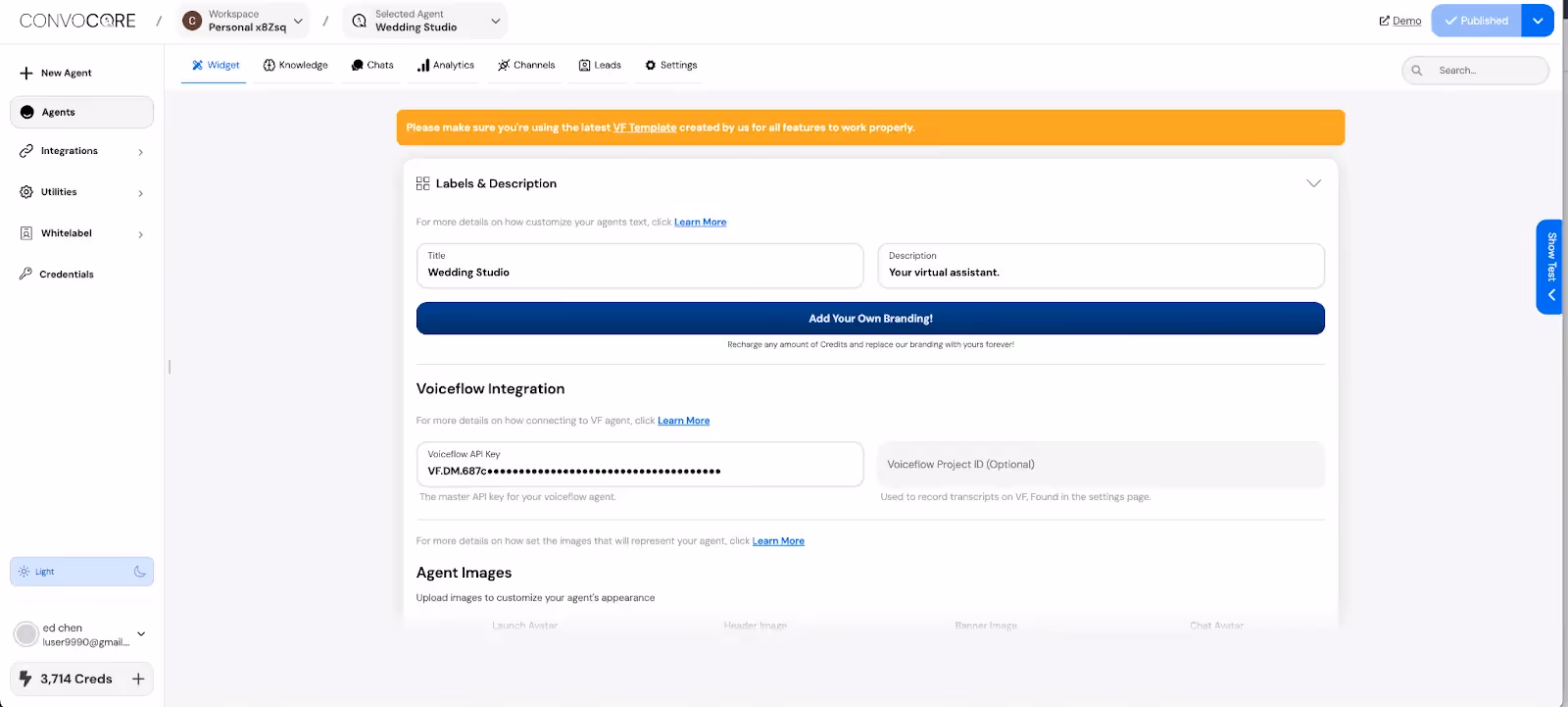Switch to the Chats tab
1568x707 pixels.
[x=372, y=65]
